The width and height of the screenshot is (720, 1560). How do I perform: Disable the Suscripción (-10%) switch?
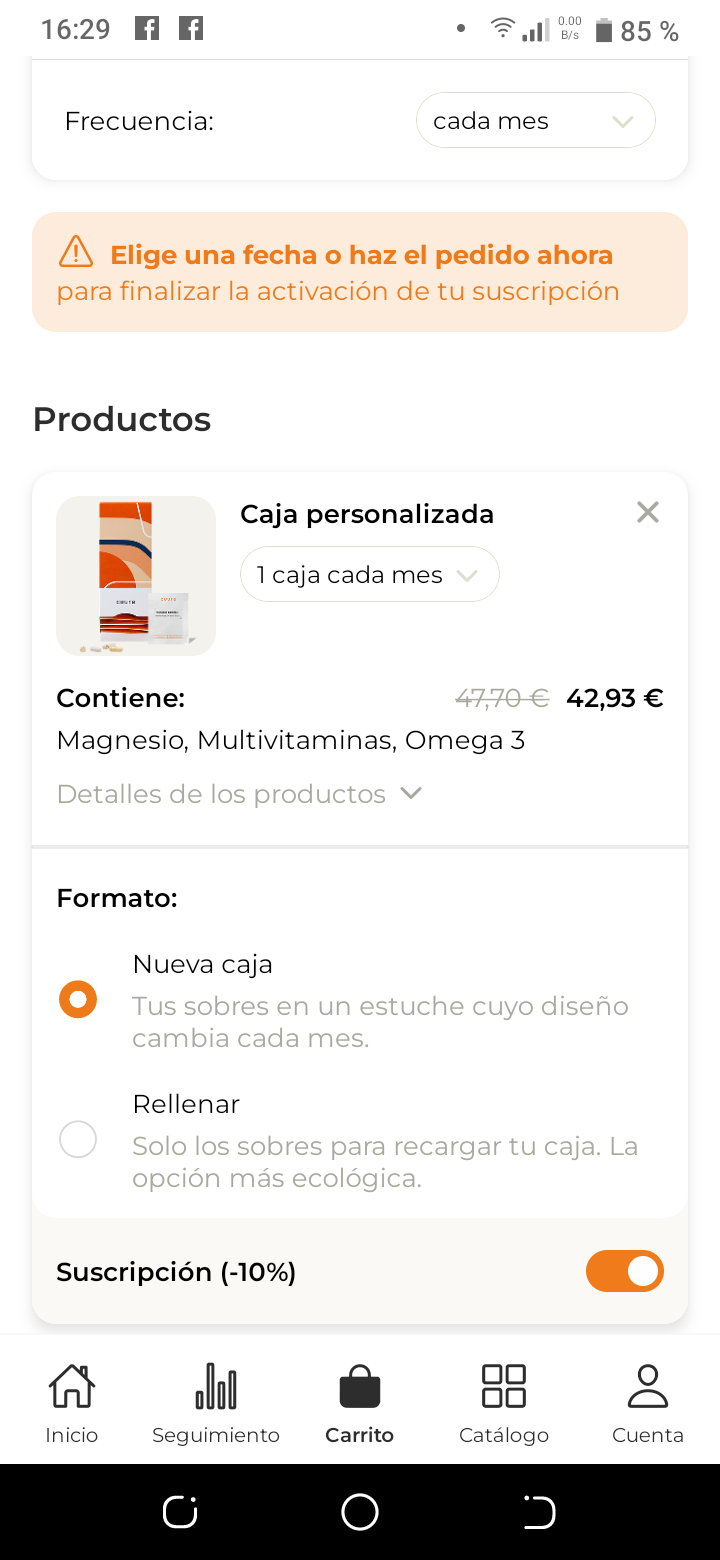pyautogui.click(x=625, y=1271)
